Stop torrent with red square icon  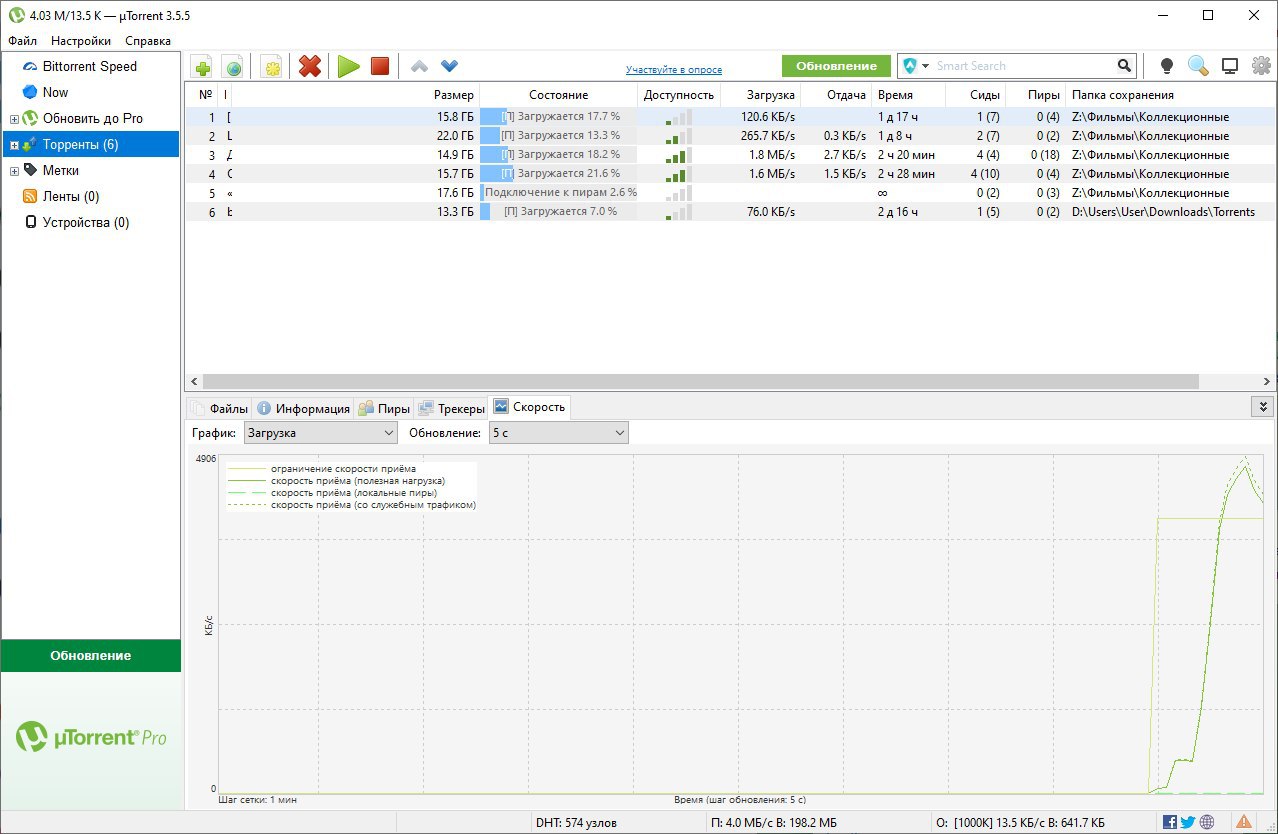point(380,66)
